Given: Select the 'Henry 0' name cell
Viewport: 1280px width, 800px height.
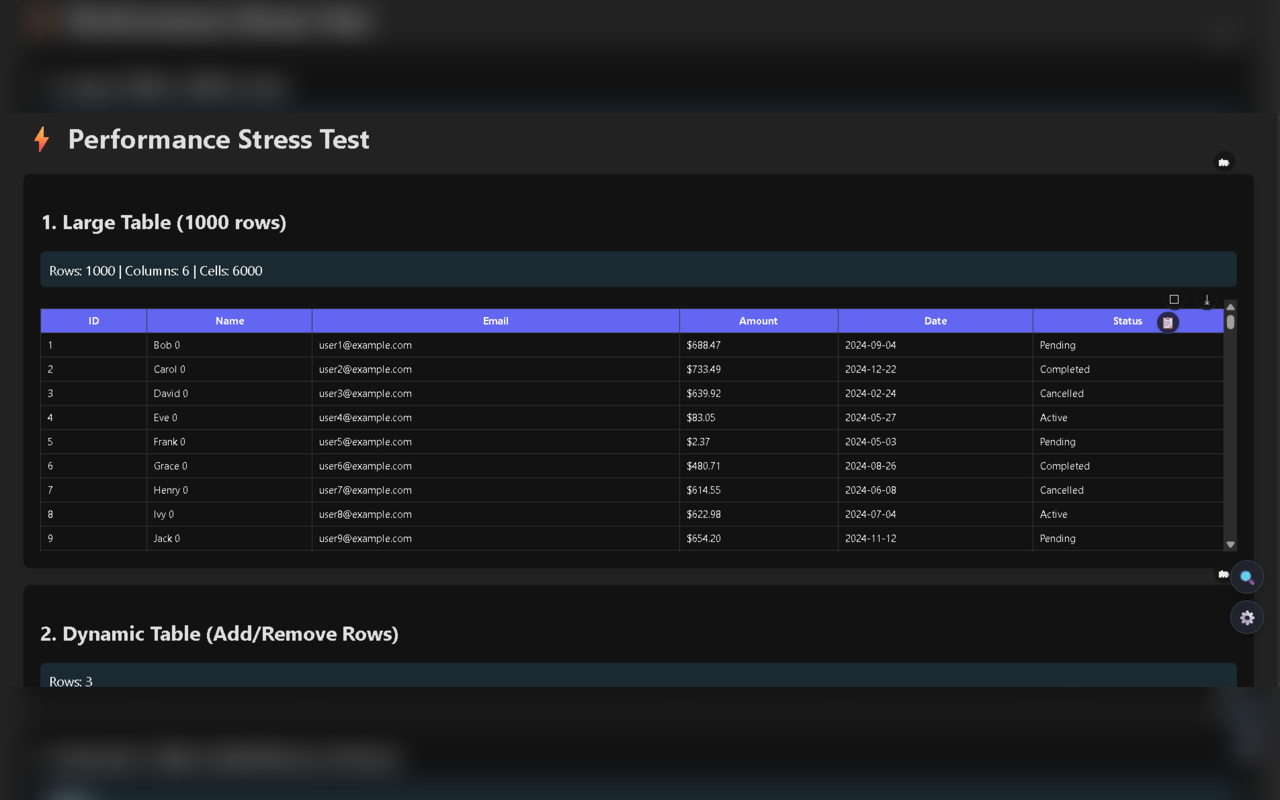Looking at the screenshot, I should click(x=229, y=490).
